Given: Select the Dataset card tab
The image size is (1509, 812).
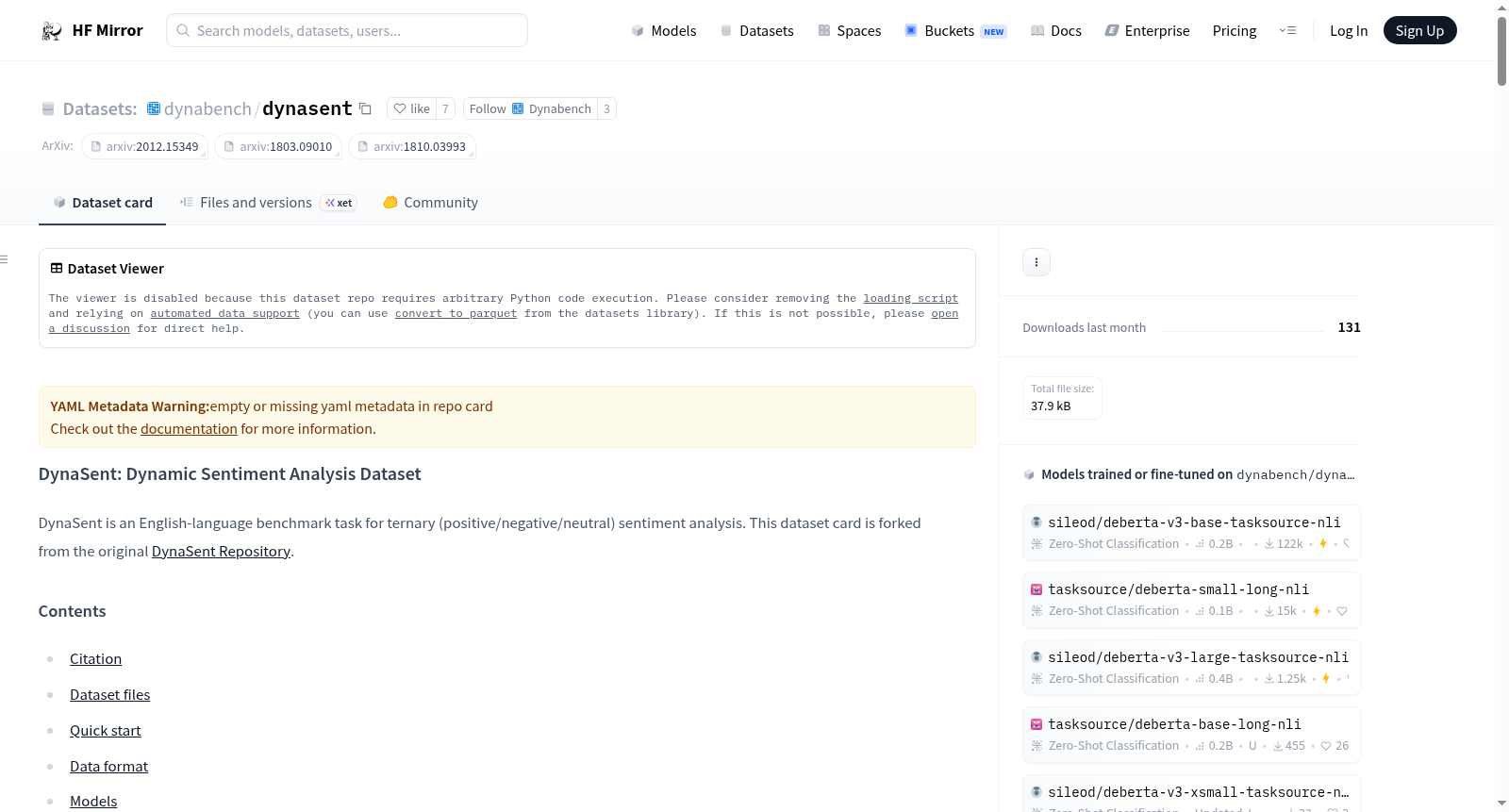Looking at the screenshot, I should (102, 203).
